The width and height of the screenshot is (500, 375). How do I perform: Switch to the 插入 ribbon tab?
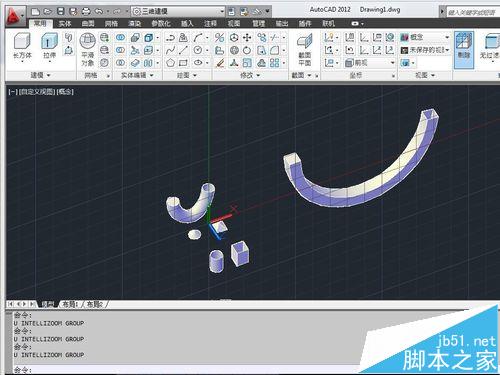187,23
